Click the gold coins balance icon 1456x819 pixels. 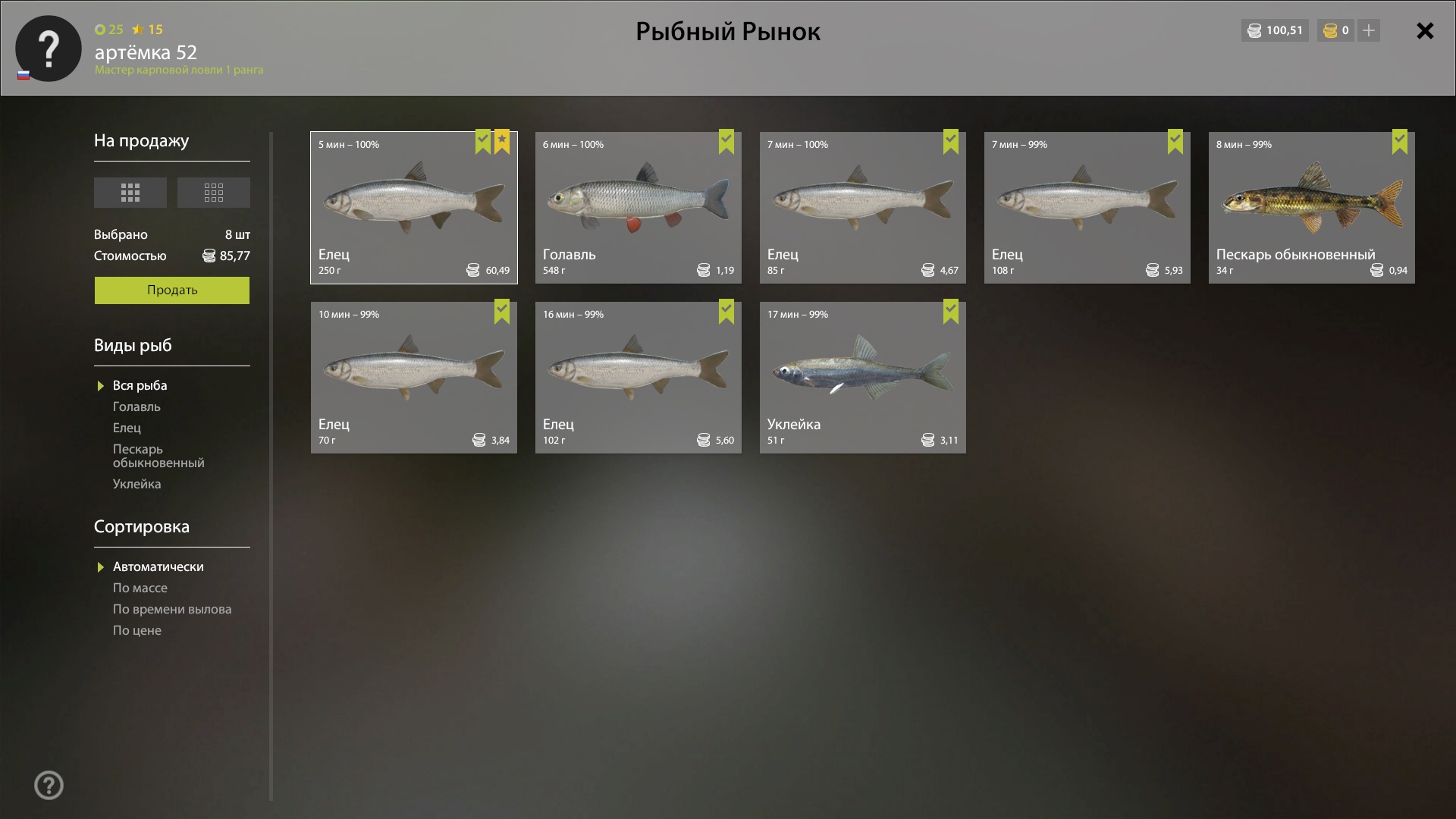coord(1330,30)
